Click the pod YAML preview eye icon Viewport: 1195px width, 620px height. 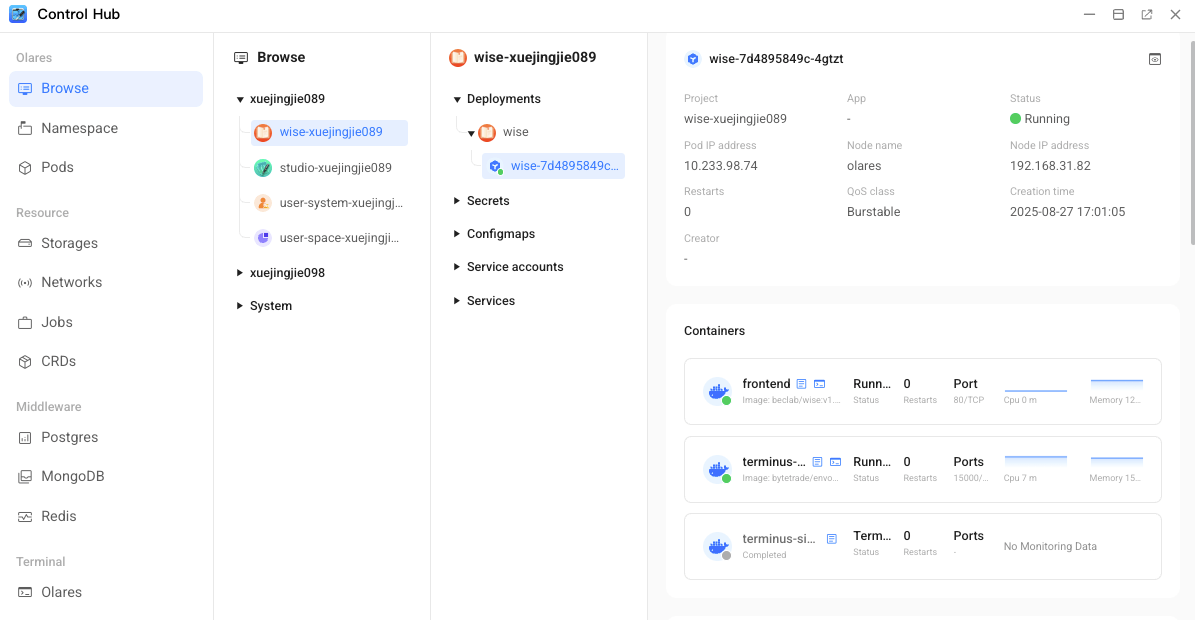point(1155,59)
